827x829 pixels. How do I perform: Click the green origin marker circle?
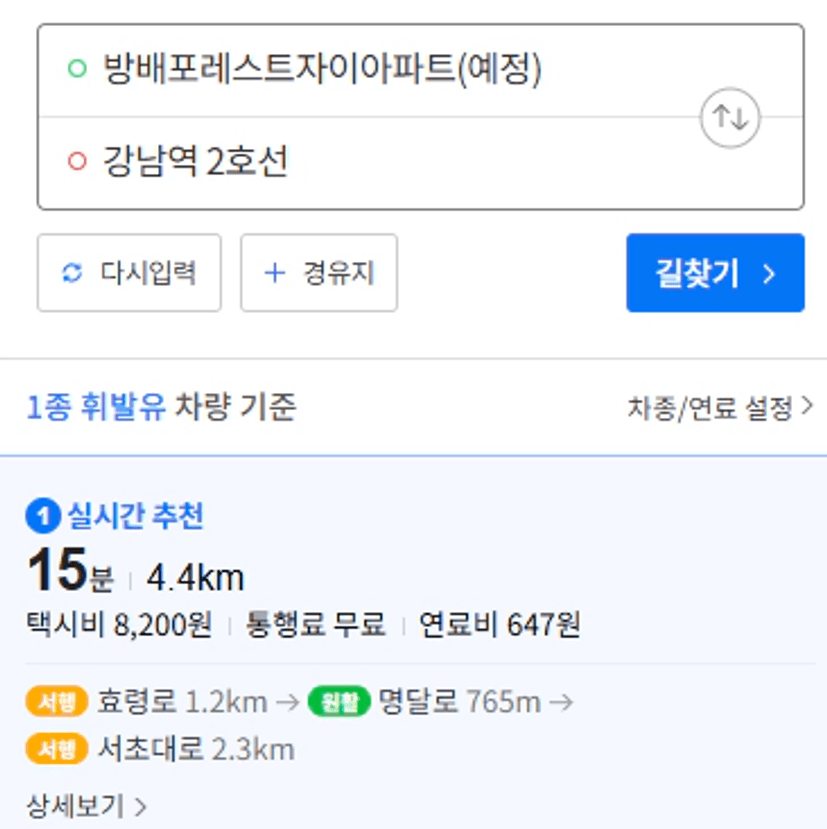click(x=77, y=69)
